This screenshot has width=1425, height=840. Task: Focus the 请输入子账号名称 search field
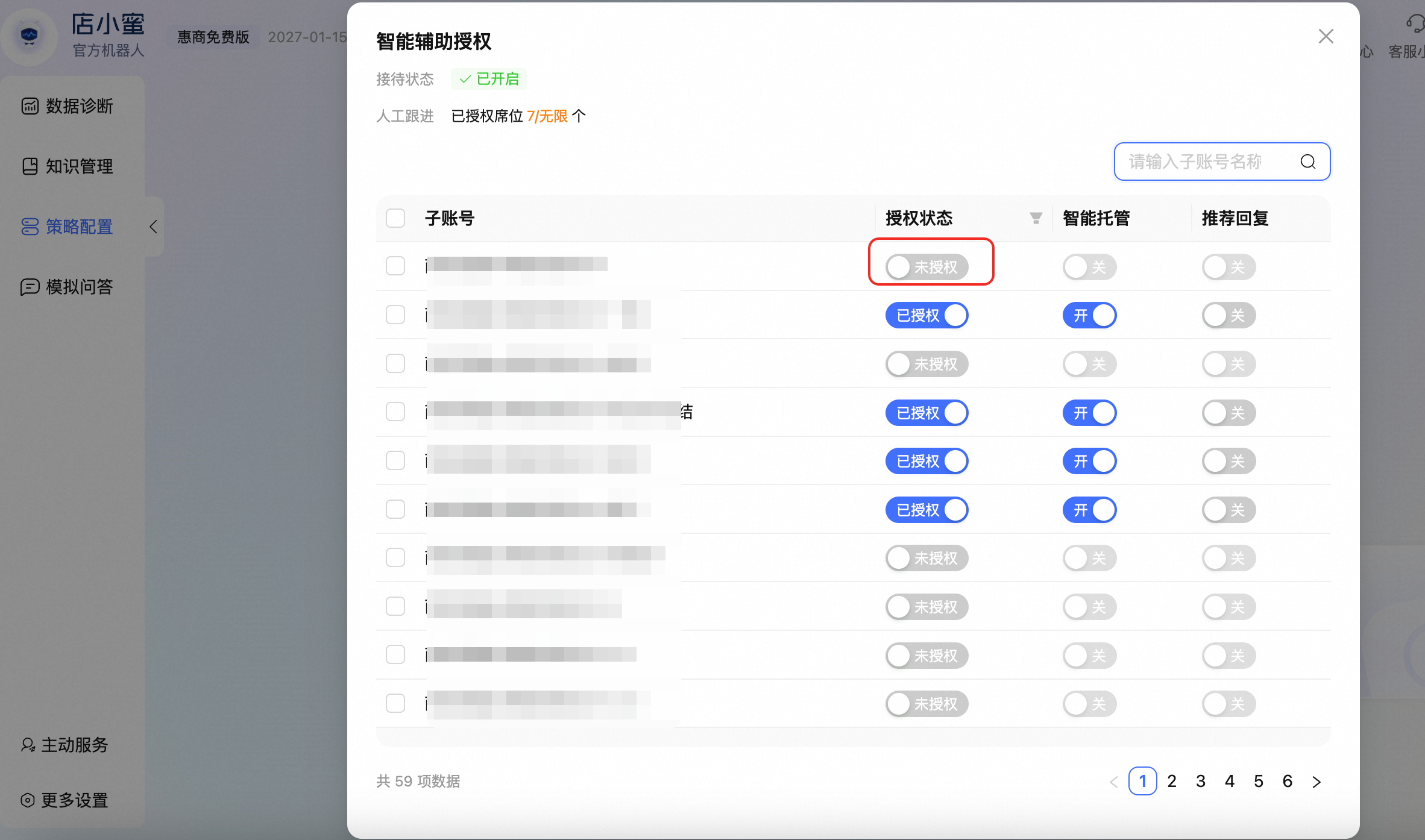[x=1222, y=161]
